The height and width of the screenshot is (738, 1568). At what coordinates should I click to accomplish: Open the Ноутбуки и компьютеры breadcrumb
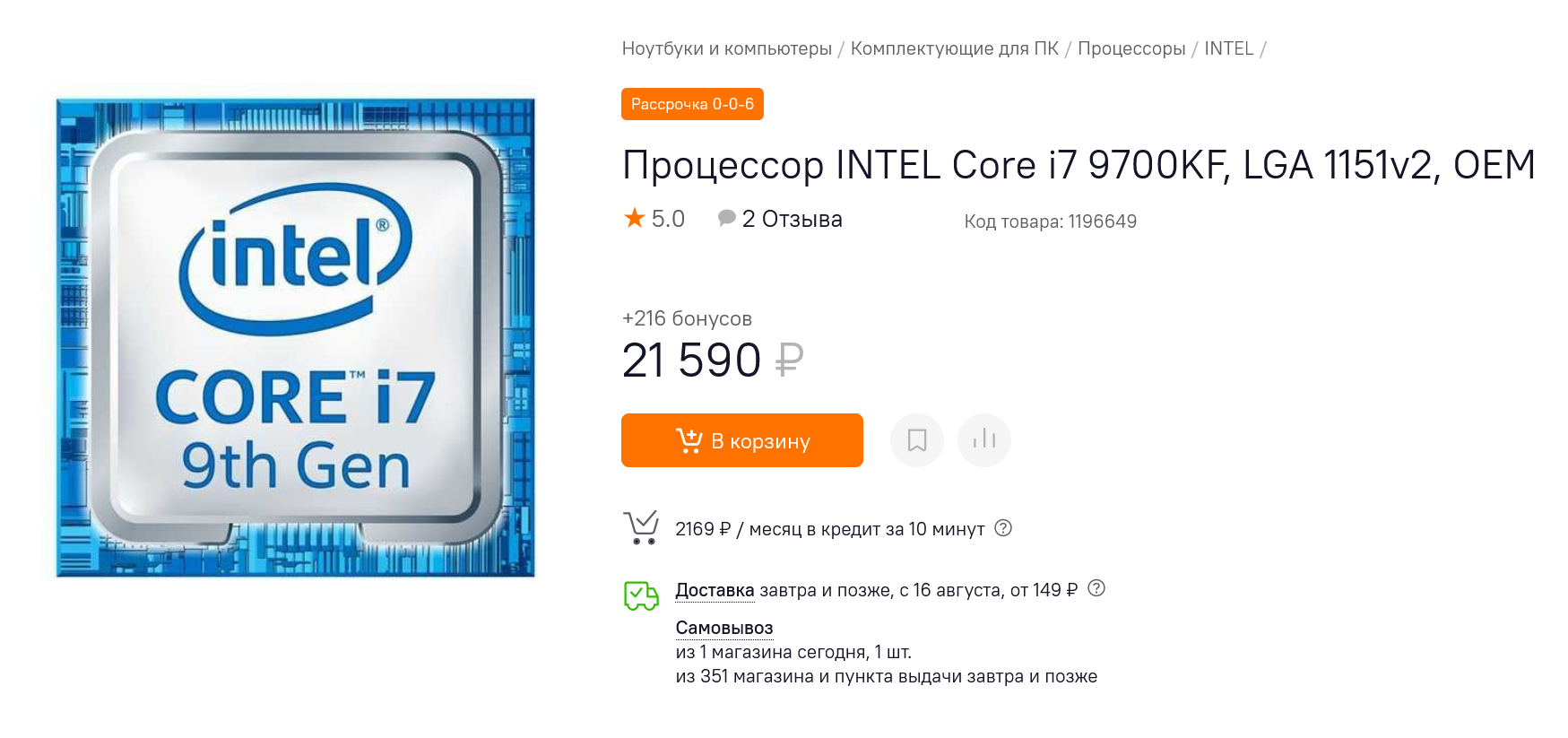[726, 48]
